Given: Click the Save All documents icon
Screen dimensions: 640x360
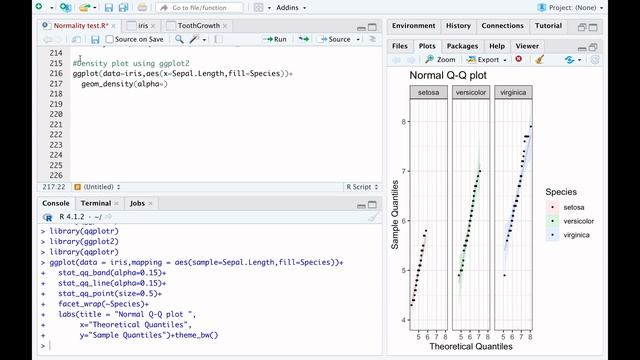Looking at the screenshot, I should (x=123, y=7).
